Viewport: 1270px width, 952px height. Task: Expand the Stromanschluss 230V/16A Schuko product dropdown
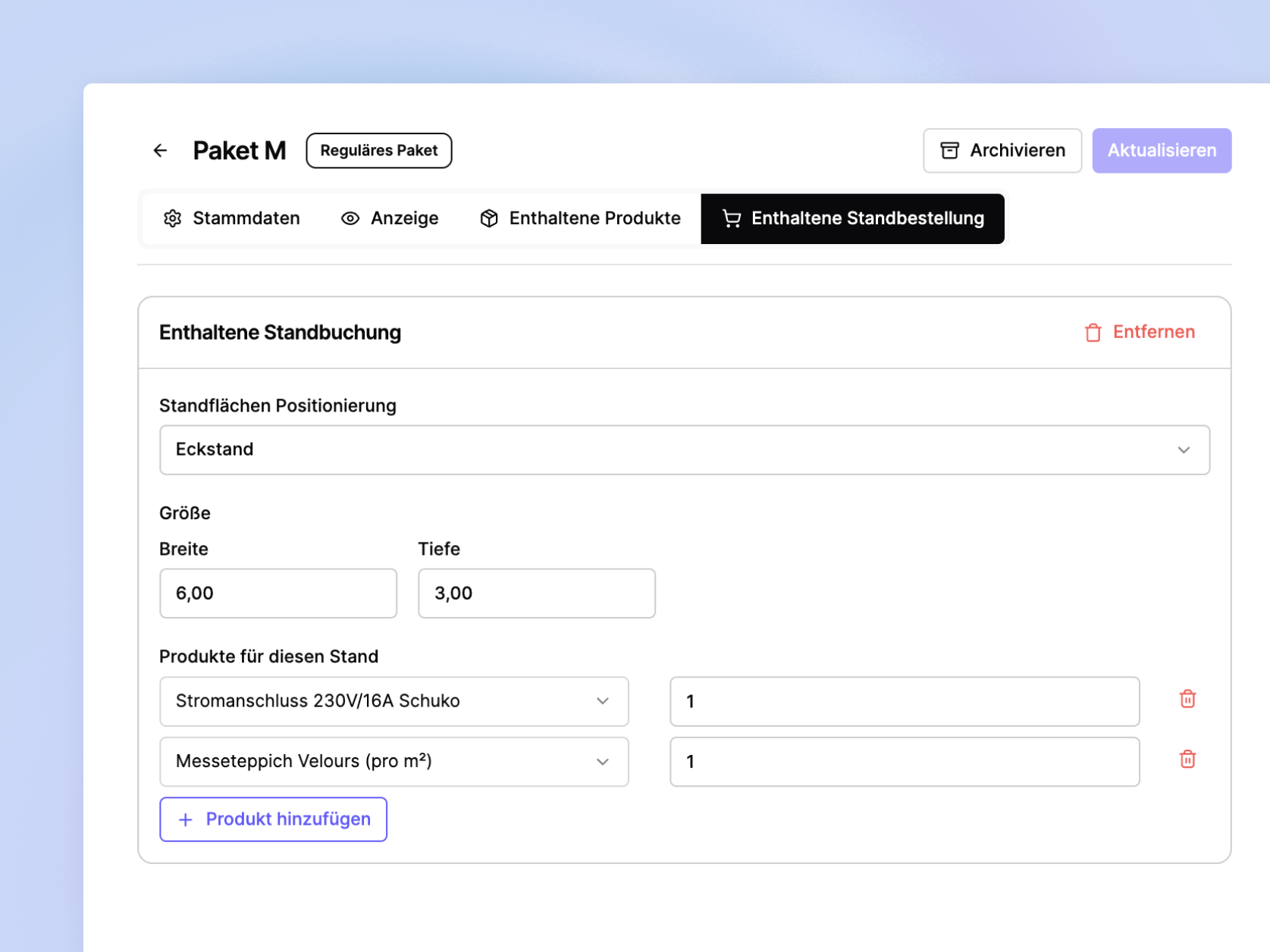pos(394,701)
